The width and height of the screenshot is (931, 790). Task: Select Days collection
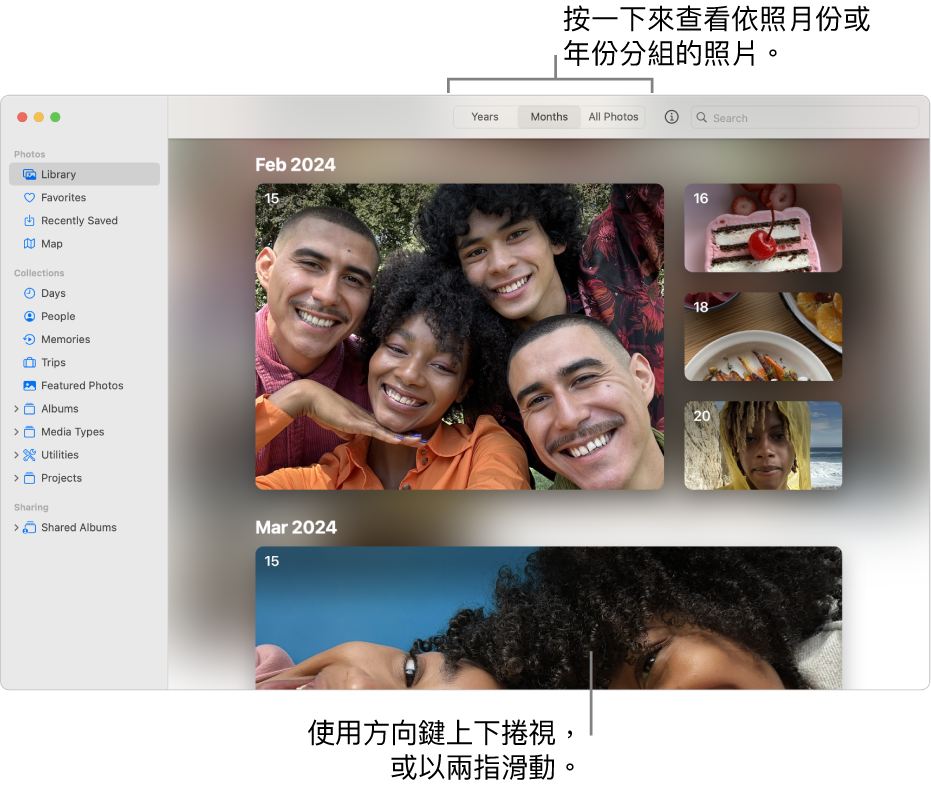pos(84,293)
